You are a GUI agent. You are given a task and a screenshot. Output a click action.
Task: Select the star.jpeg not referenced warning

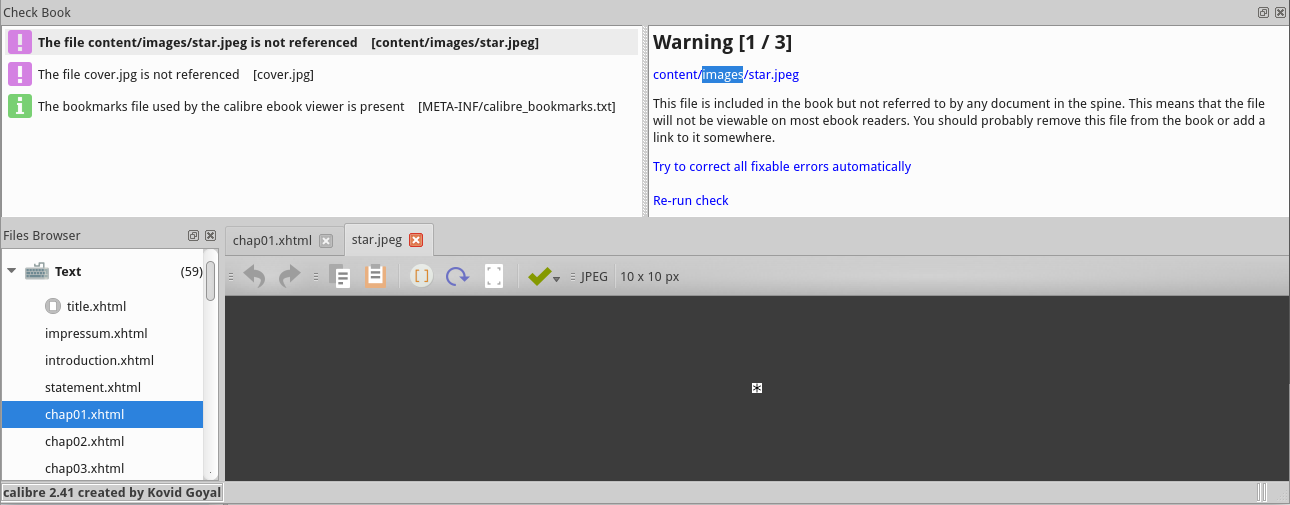320,42
